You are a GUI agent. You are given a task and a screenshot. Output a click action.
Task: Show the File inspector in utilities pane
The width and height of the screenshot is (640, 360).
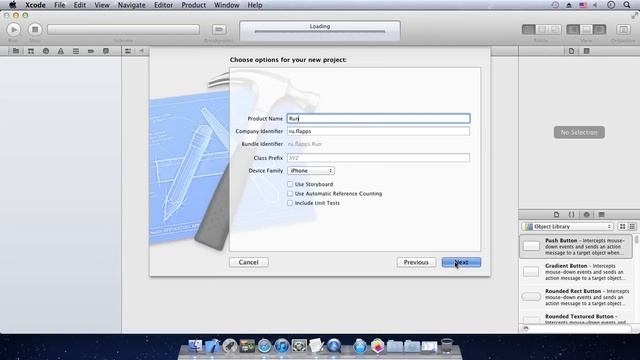(571, 51)
